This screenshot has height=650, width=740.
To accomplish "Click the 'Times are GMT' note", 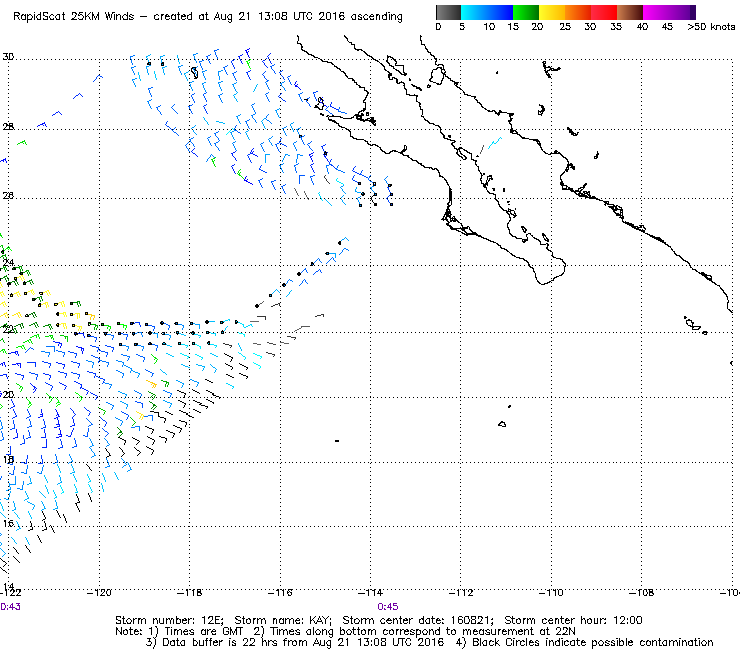I will point(203,632).
